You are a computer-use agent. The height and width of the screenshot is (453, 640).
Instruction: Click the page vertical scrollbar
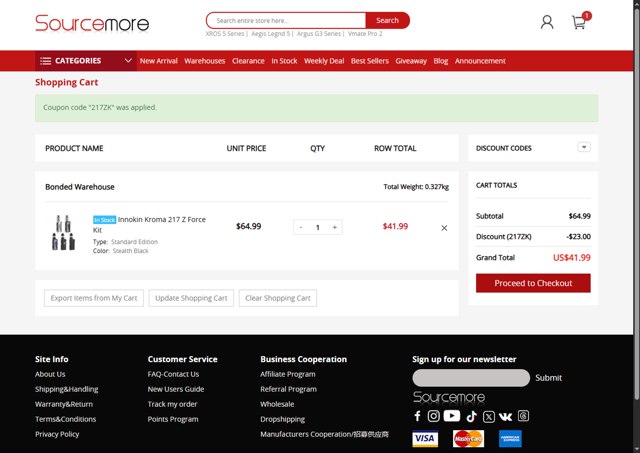pyautogui.click(x=636, y=204)
